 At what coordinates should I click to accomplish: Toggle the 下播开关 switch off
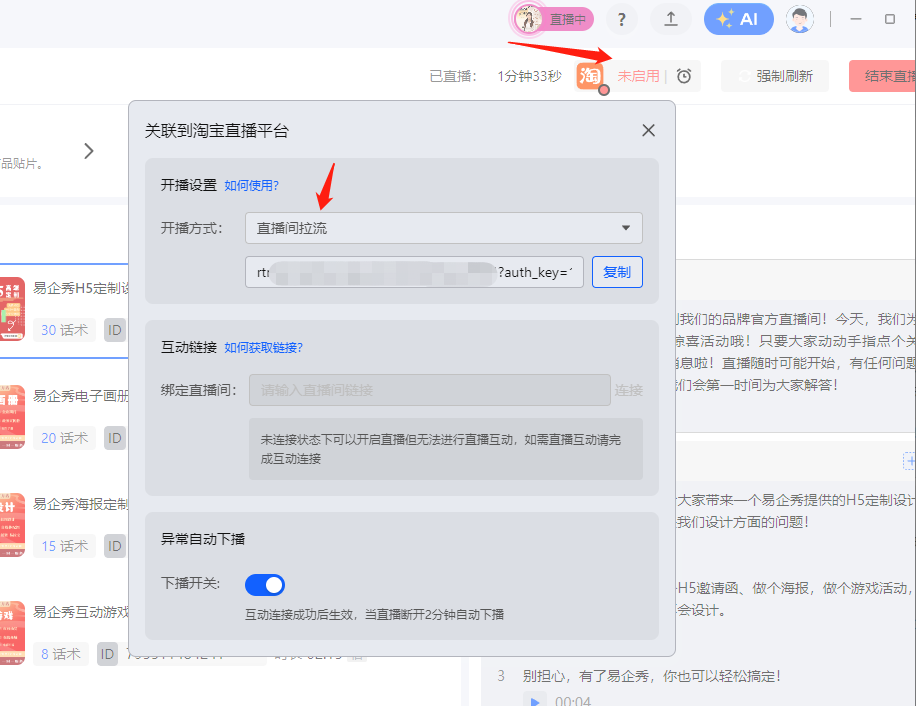pyautogui.click(x=265, y=585)
